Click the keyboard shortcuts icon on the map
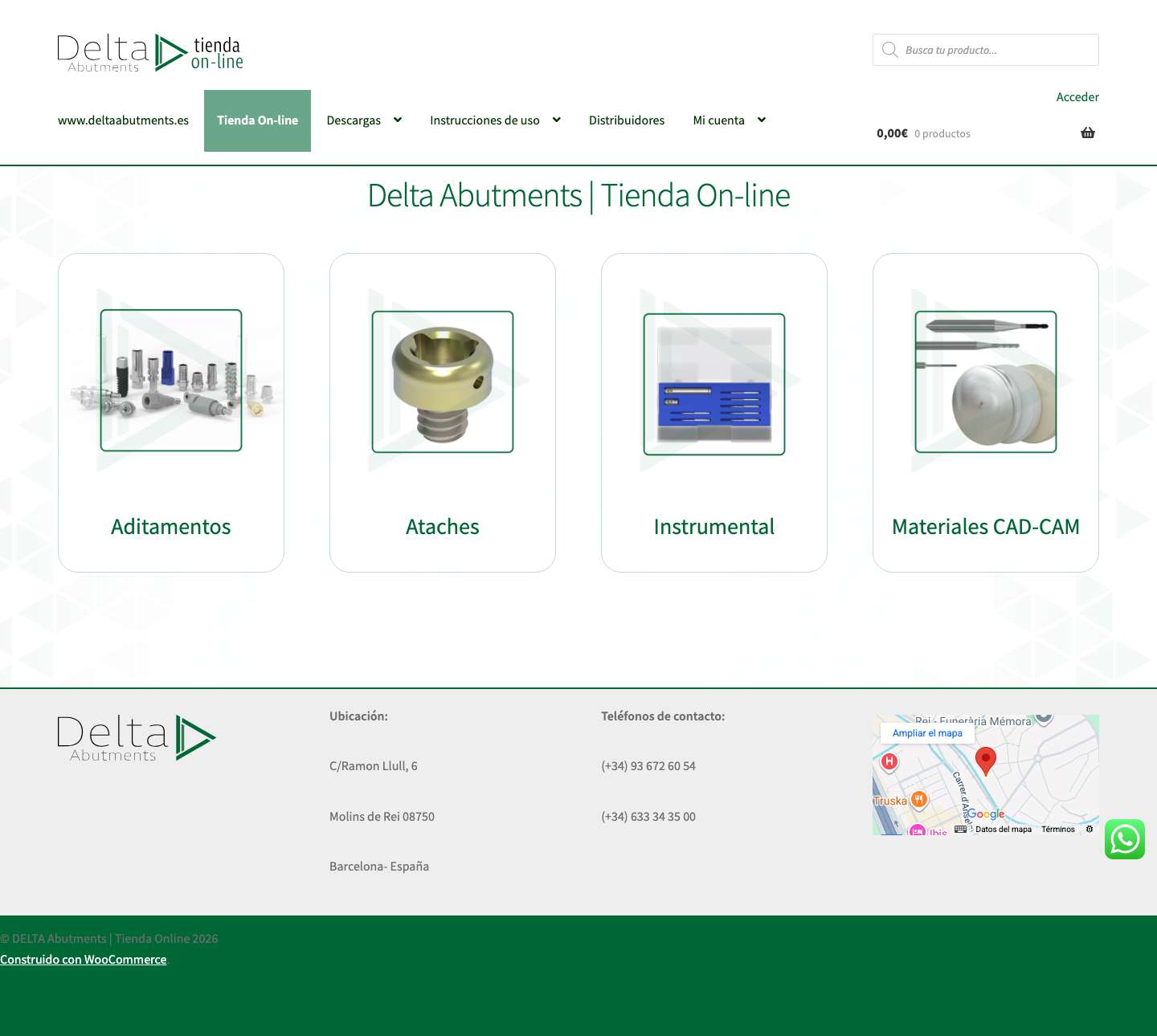Viewport: 1157px width, 1036px height. coord(960,829)
